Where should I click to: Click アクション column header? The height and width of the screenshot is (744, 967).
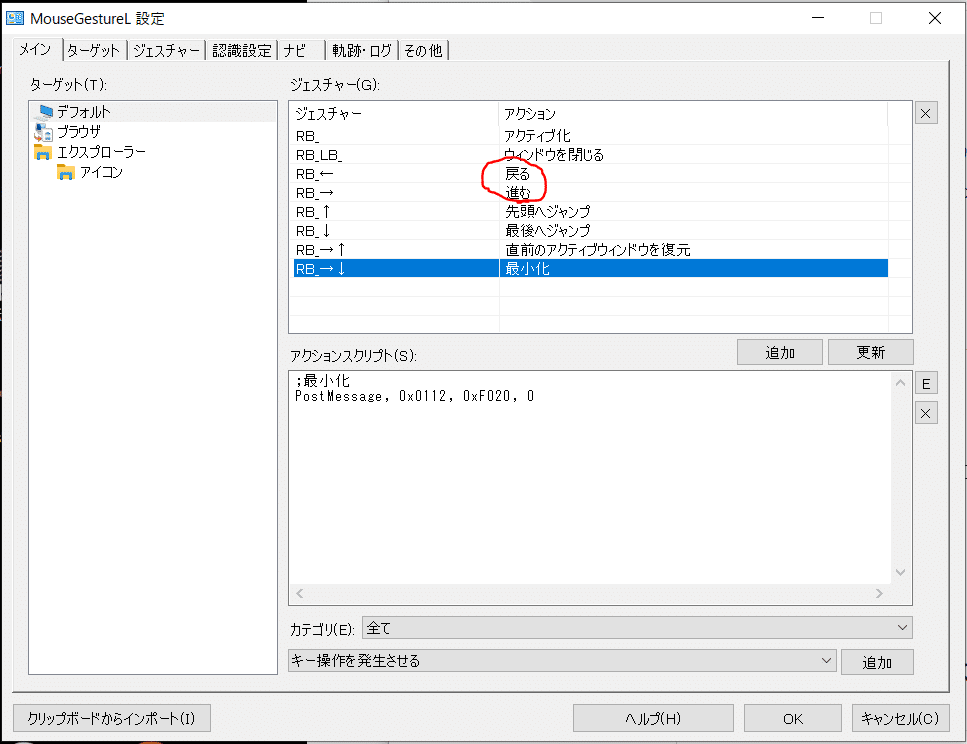pyautogui.click(x=693, y=114)
